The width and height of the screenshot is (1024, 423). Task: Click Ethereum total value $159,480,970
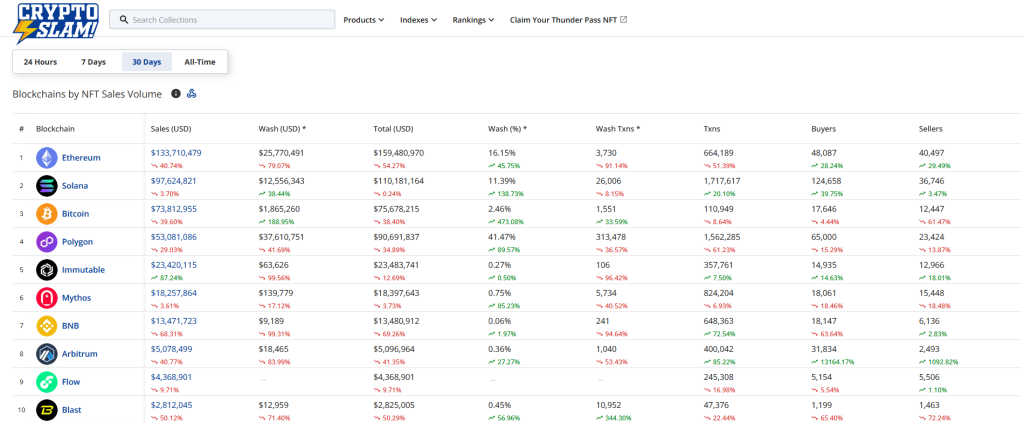398,153
